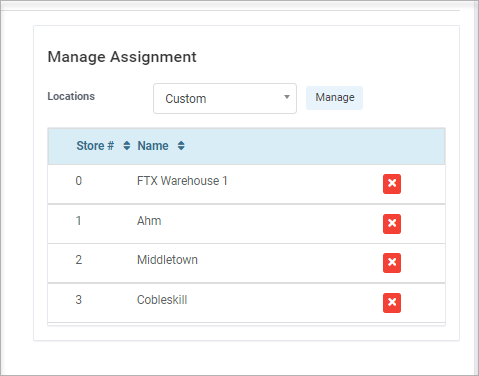Click the Store # column header
The width and height of the screenshot is (479, 376).
tap(95, 146)
